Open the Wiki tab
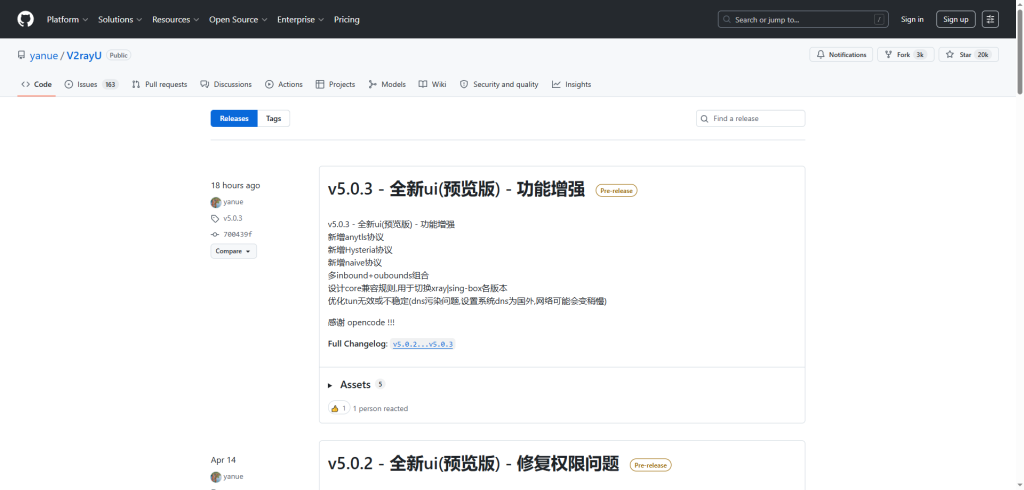Screen dimensions: 1024x490 point(432,84)
